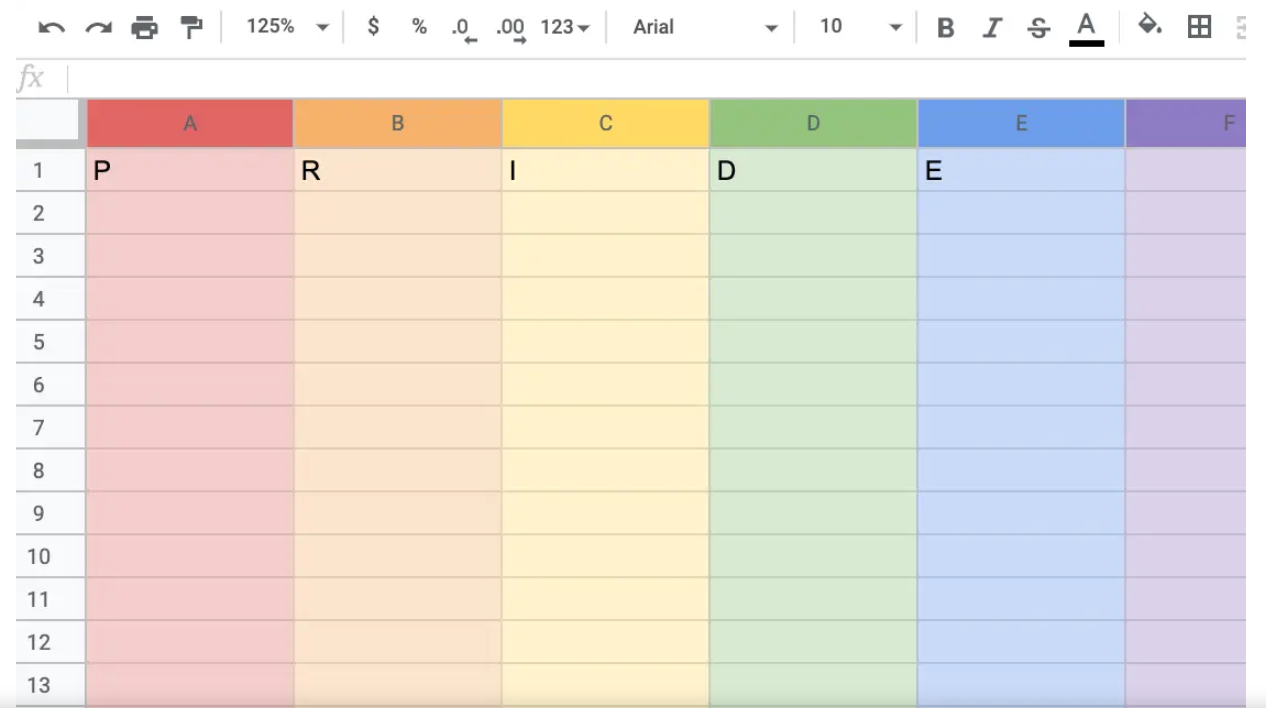Toggle bold formatting
This screenshot has width=1266, height=708.
pyautogui.click(x=945, y=28)
